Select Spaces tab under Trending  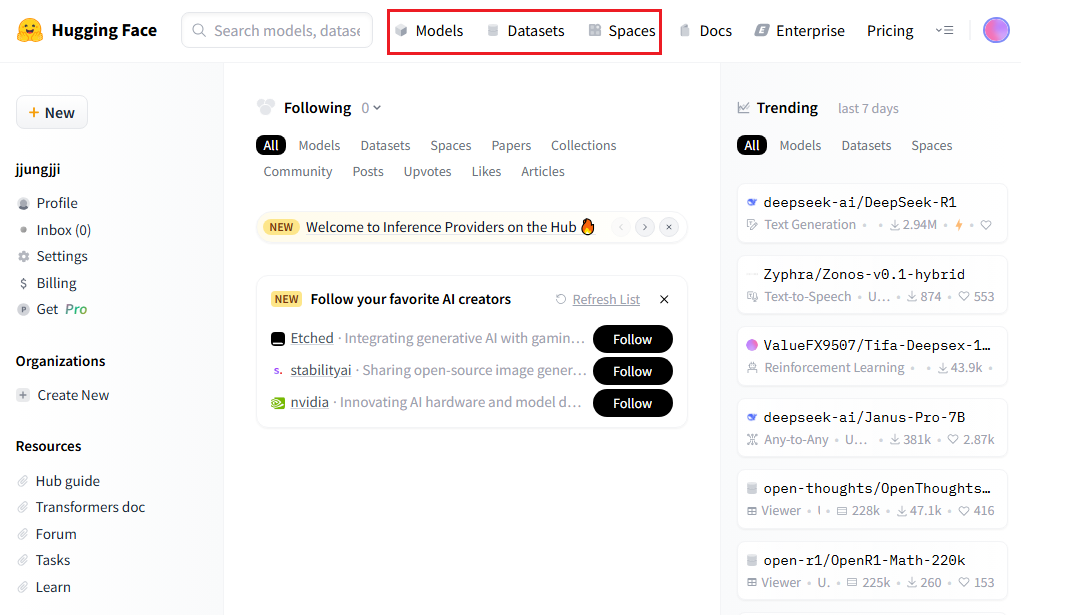pos(932,146)
